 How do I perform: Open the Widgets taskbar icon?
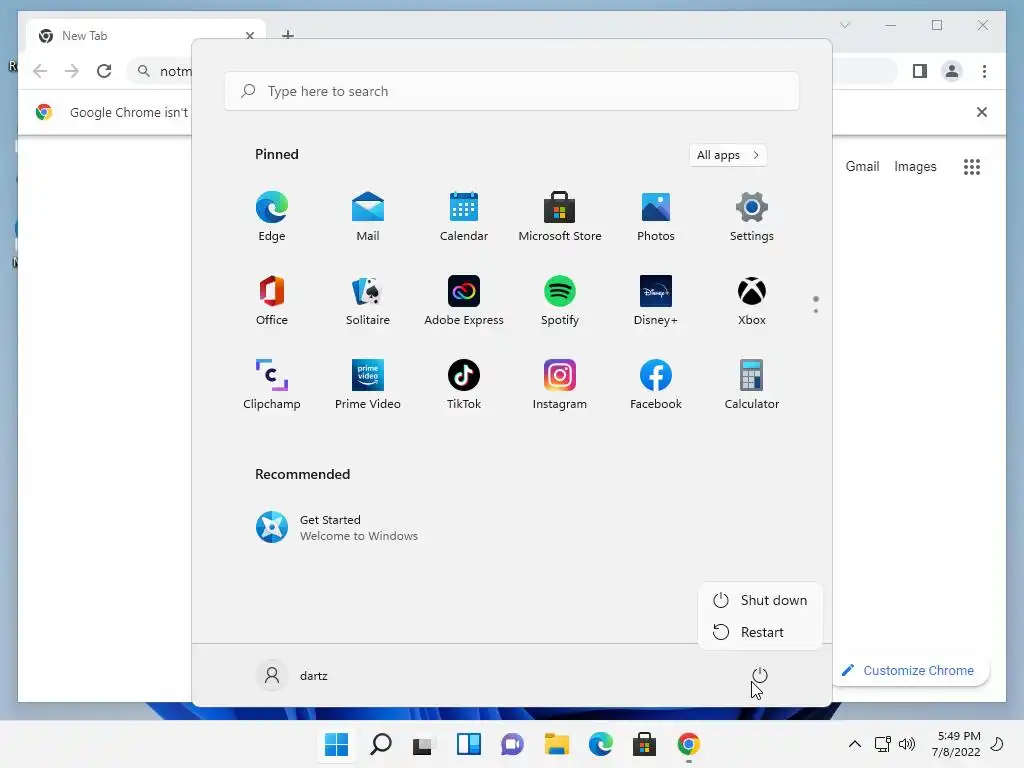pos(468,744)
